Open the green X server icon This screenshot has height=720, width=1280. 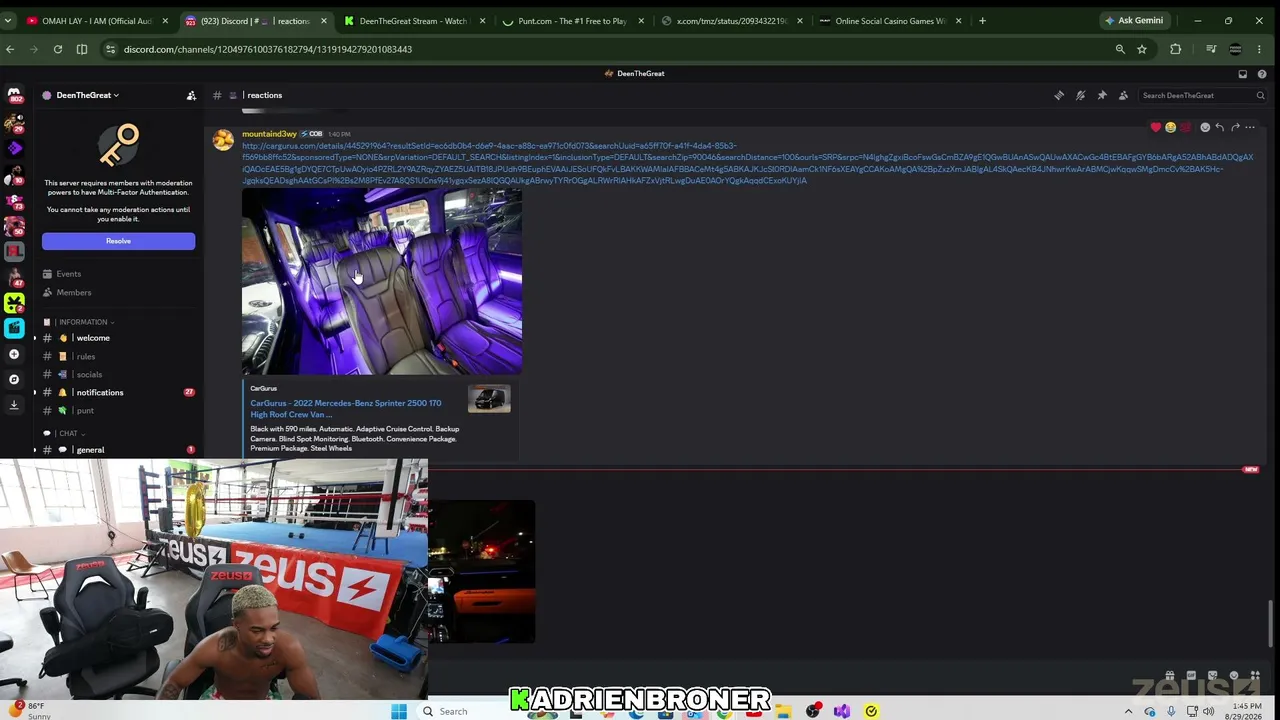(x=14, y=302)
